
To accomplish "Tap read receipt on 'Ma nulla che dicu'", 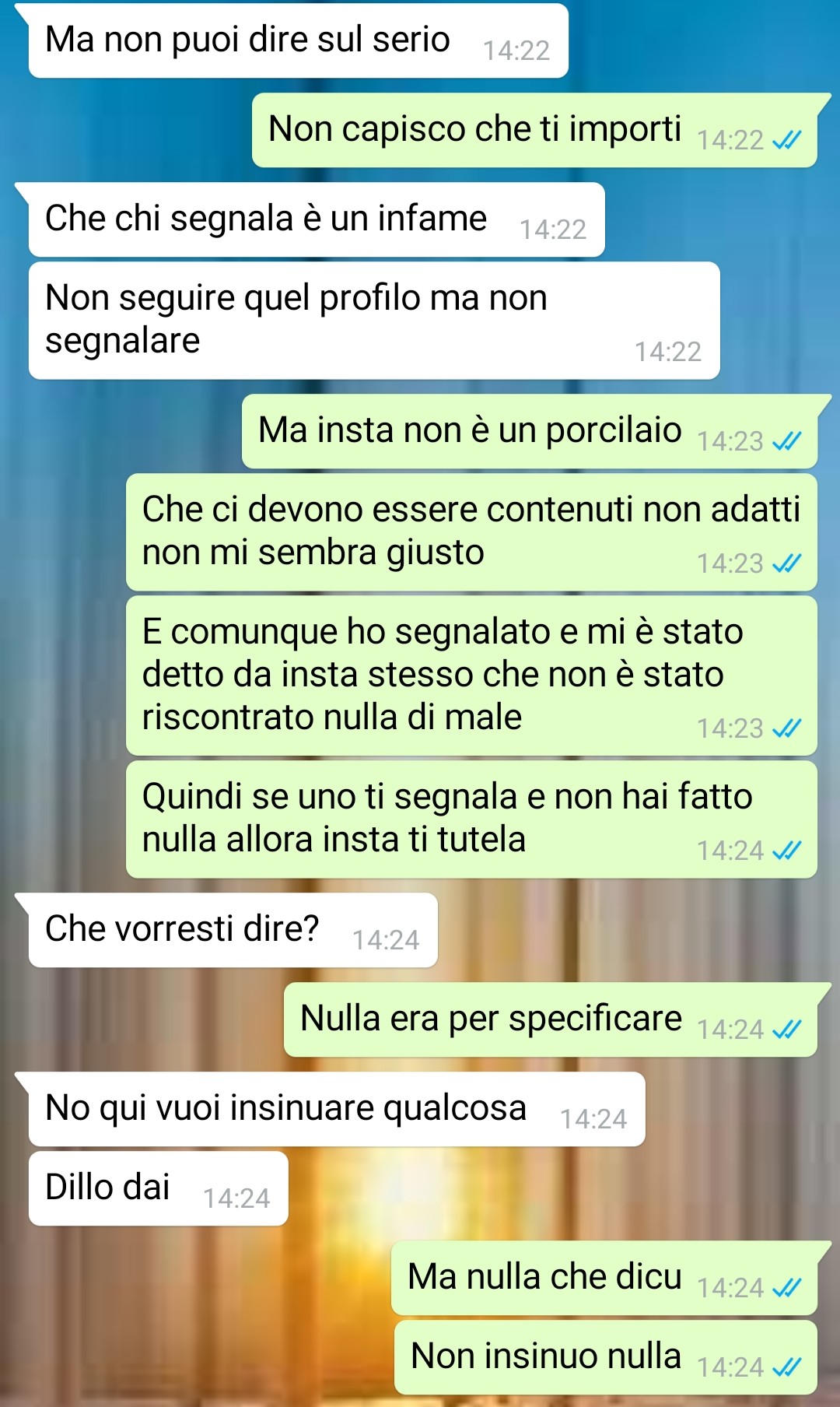I will (786, 1288).
